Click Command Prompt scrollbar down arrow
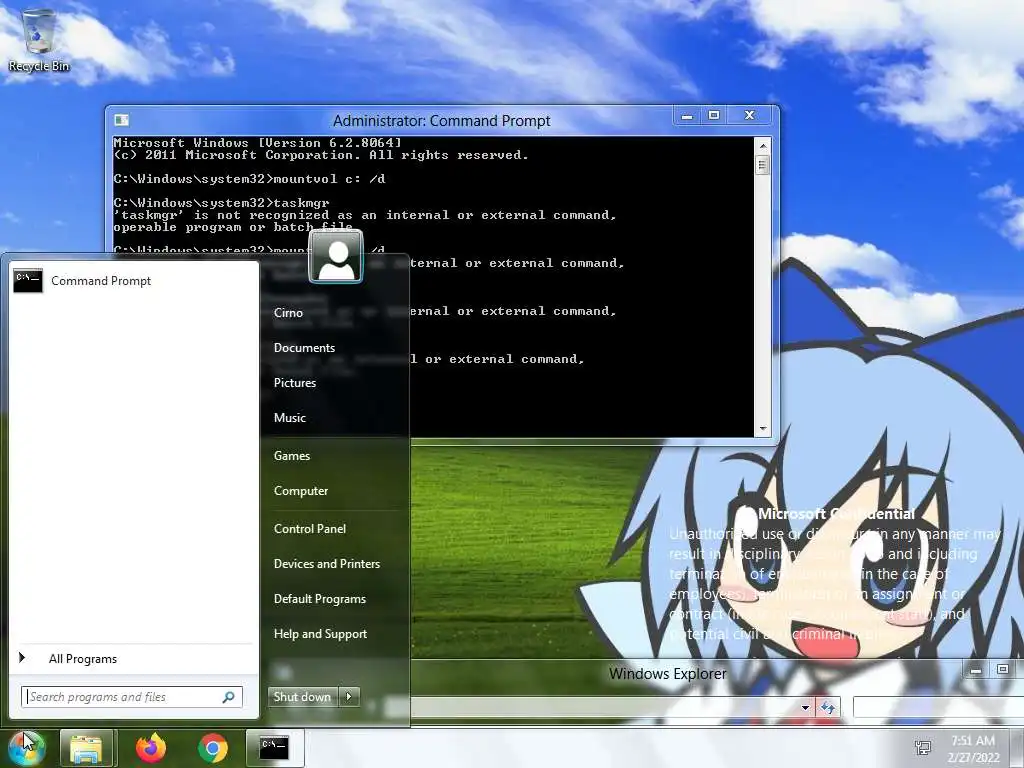The height and width of the screenshot is (768, 1024). pyautogui.click(x=762, y=429)
